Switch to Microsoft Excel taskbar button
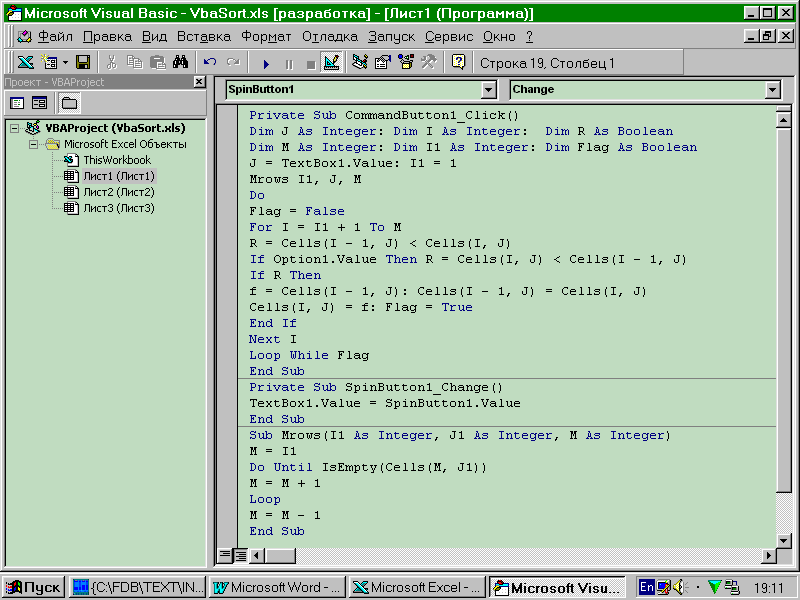800x600 pixels. pos(417,587)
